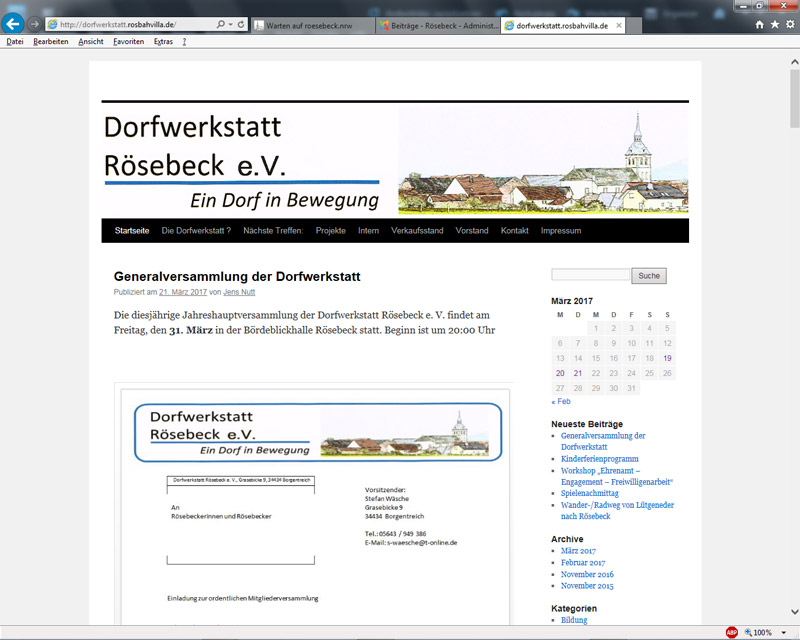This screenshot has width=800, height=640.
Task: Switch to the 'Warten auf roesebeck.nrw' tab
Action: [x=308, y=24]
